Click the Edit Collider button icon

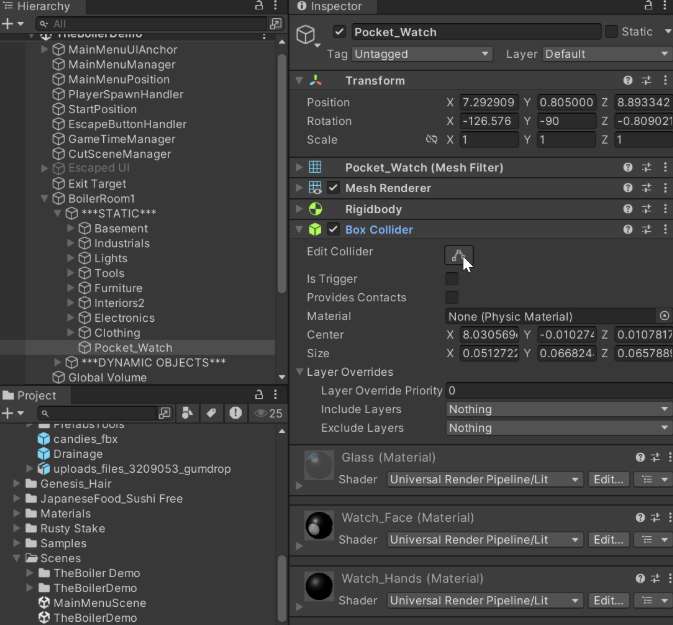(x=458, y=256)
